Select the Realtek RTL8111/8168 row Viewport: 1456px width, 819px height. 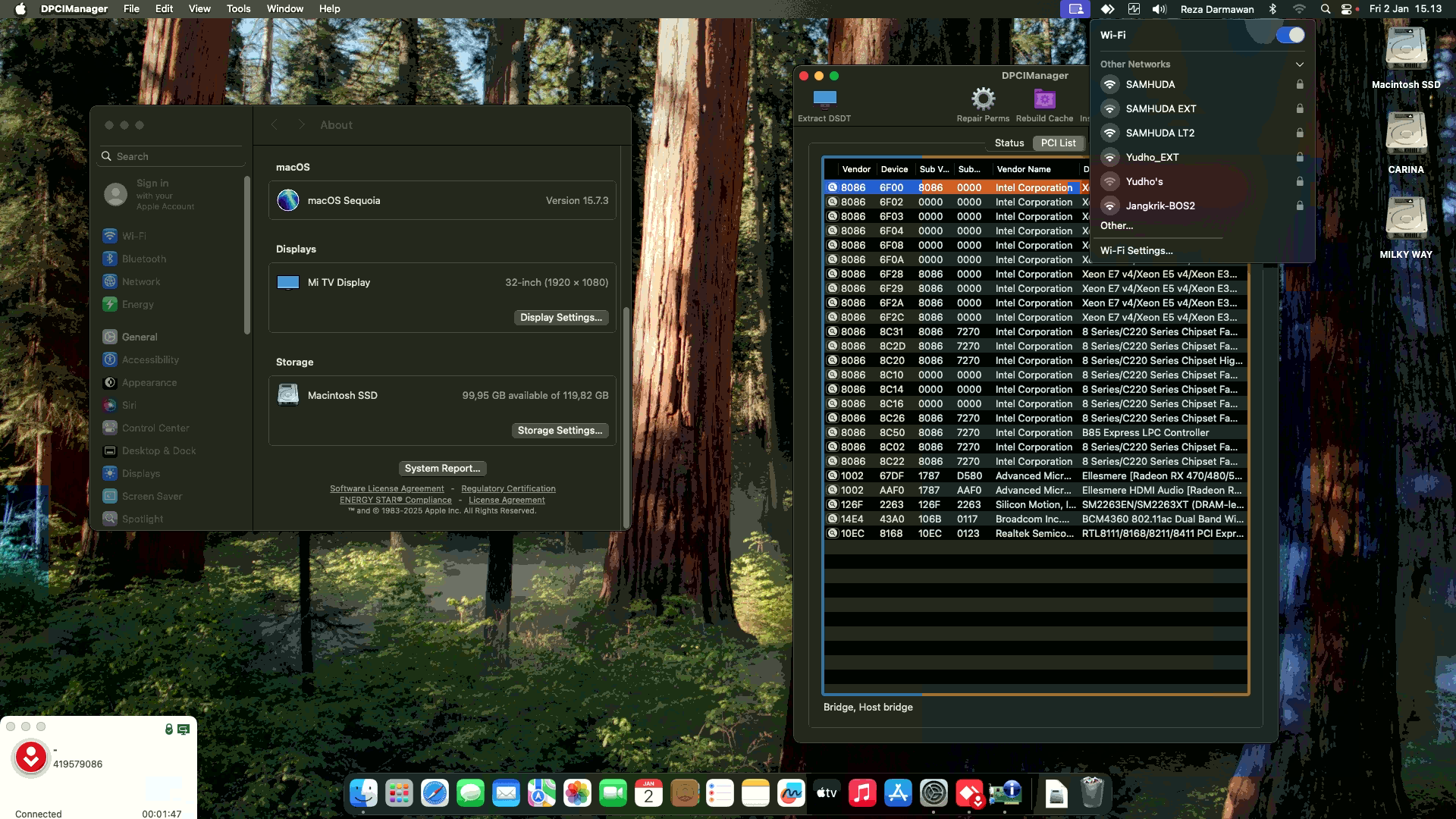tap(1036, 534)
